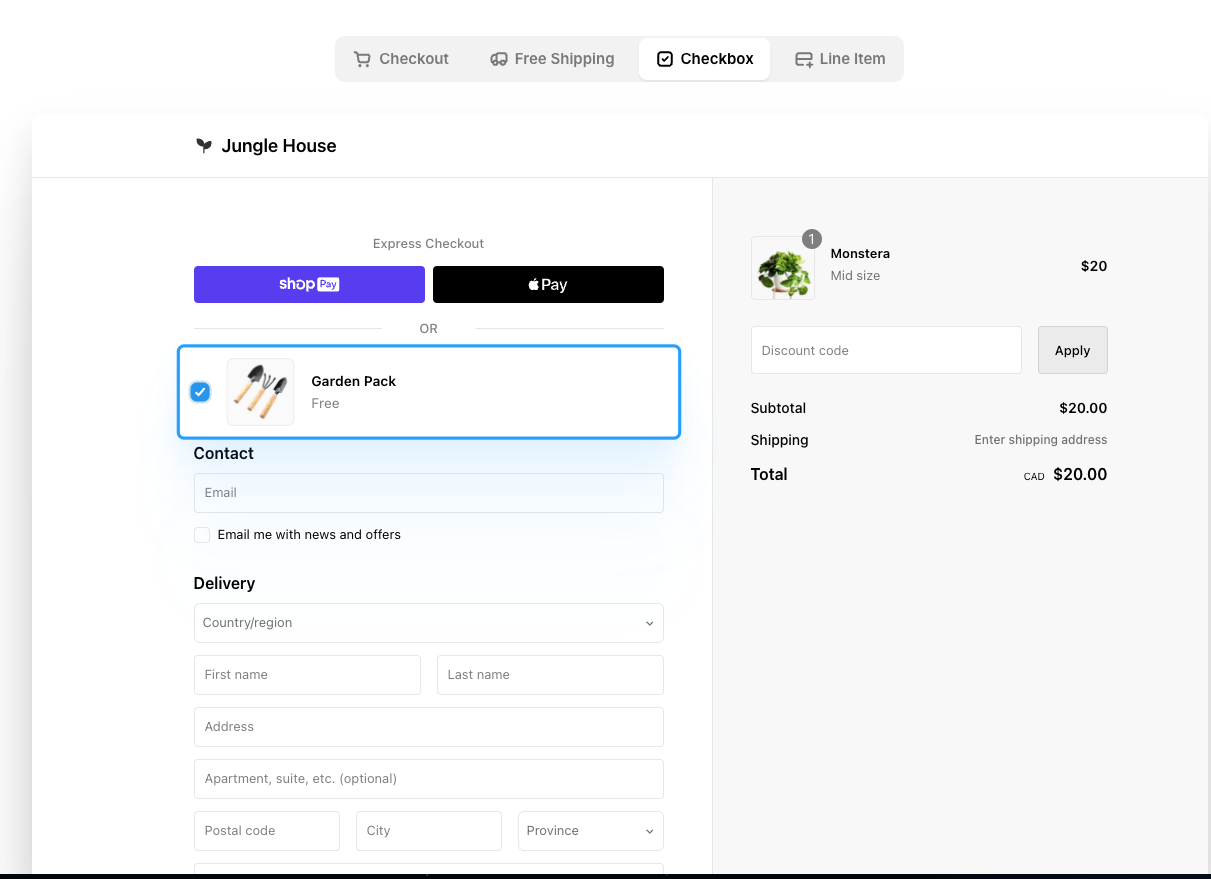The image size is (1211, 879).
Task: Focus the Discount code field
Action: [886, 350]
